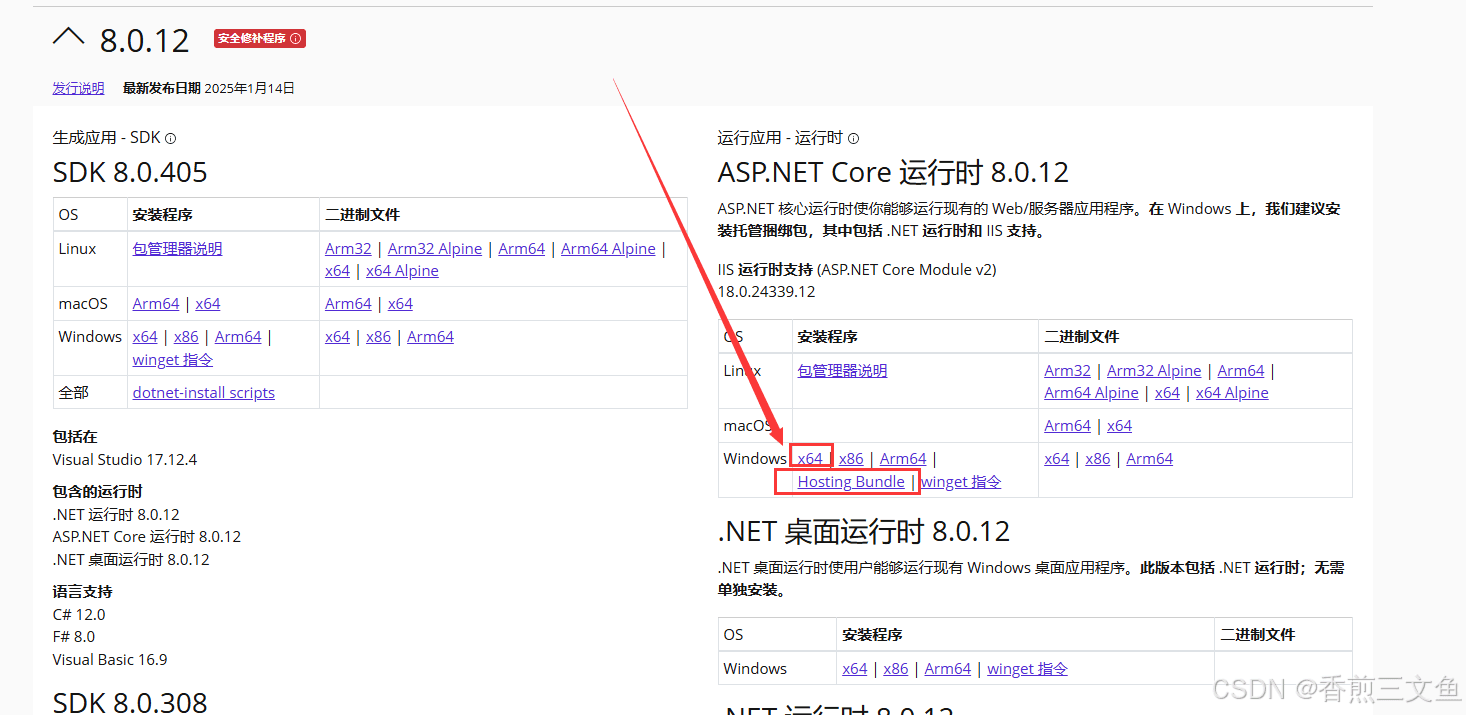Open the 发行说明 release notes link
Viewport: 1466px width, 715px height.
click(x=78, y=88)
